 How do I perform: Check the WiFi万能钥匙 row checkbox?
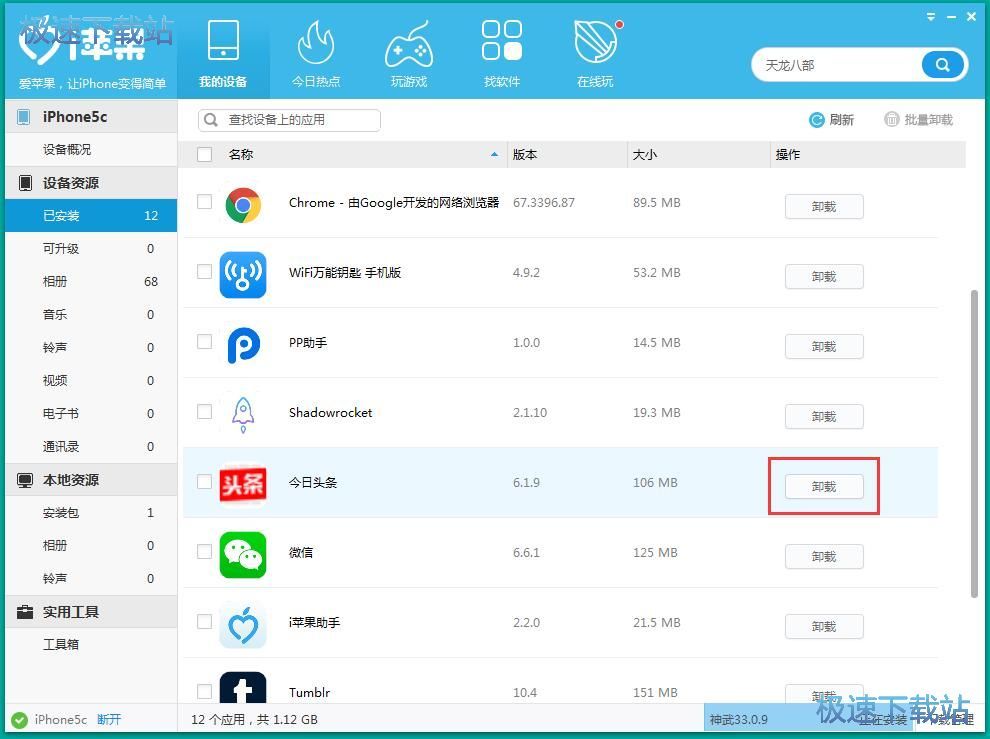205,272
